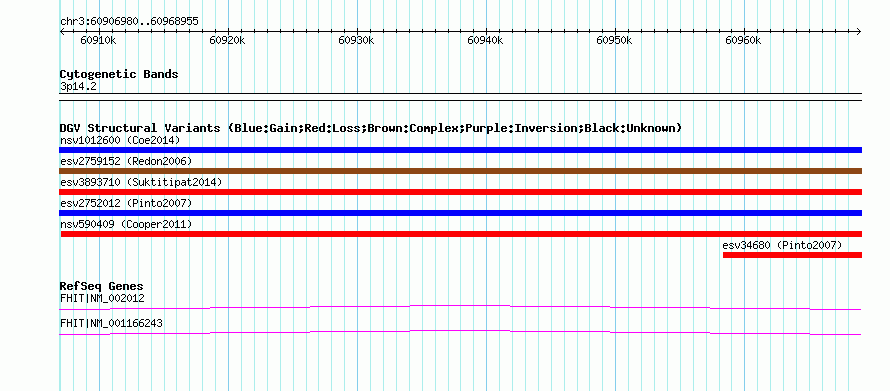The height and width of the screenshot is (391, 890).
Task: Open the nsv1012600 (Coe2014) label
Action: click(x=120, y=140)
